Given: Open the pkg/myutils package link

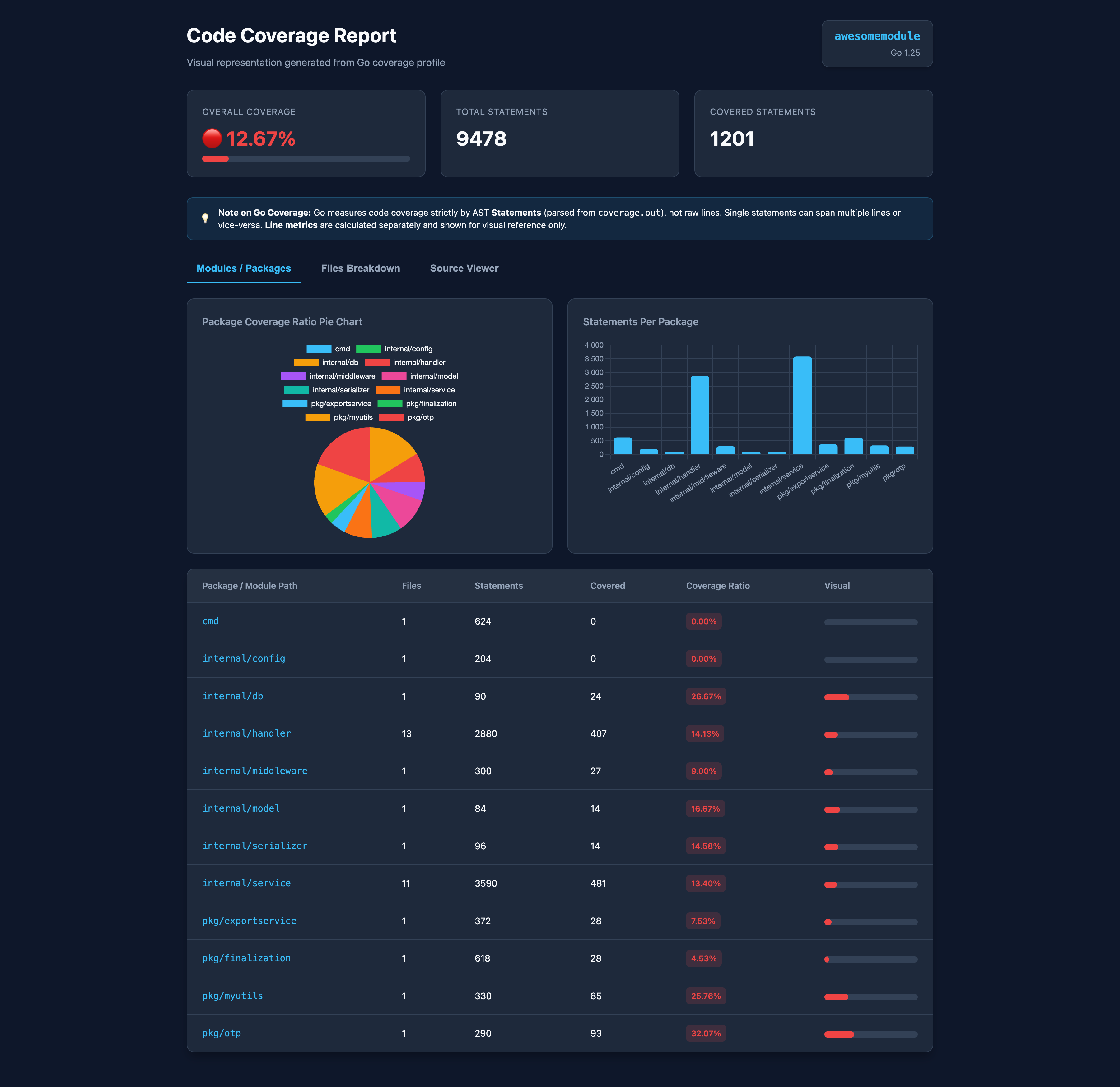Looking at the screenshot, I should pos(233,996).
